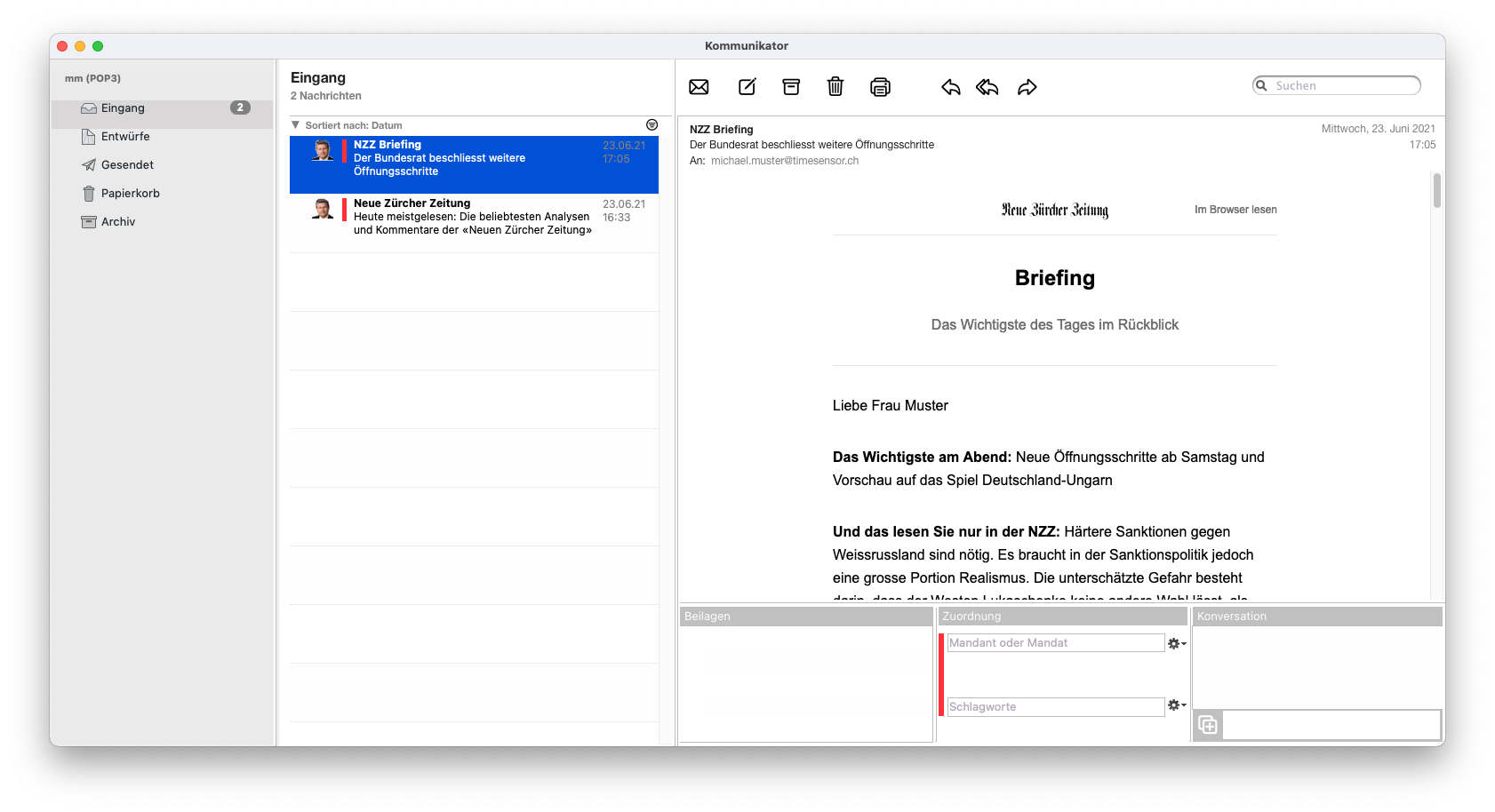Click the Konversation panel header
Screen dimensions: 1495x812
(1317, 617)
